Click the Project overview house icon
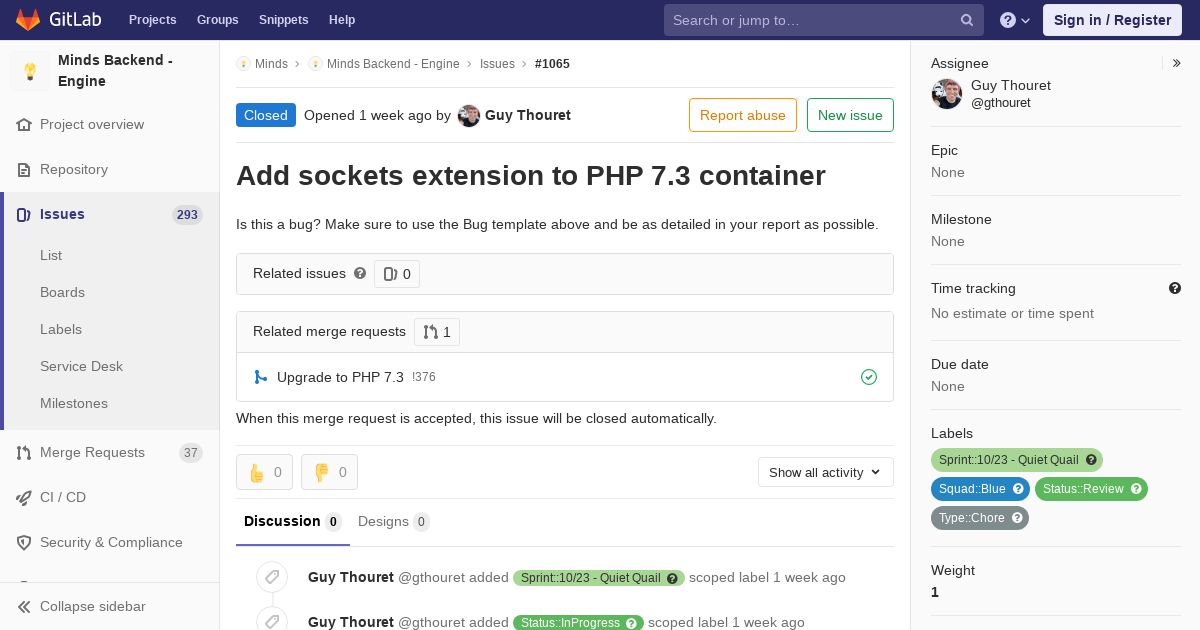Image resolution: width=1200 pixels, height=630 pixels. click(x=24, y=125)
